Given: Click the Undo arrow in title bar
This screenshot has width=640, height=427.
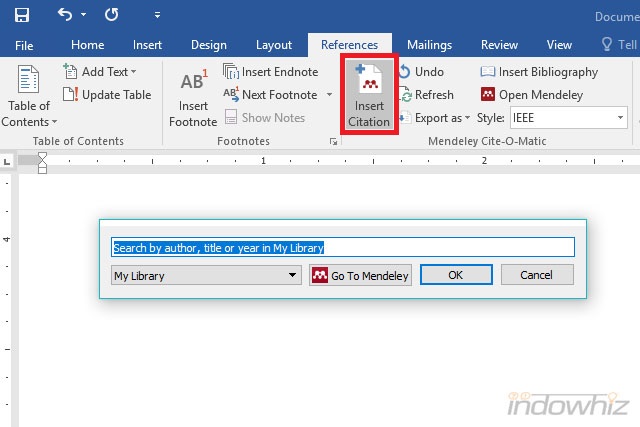Looking at the screenshot, I should coord(65,15).
